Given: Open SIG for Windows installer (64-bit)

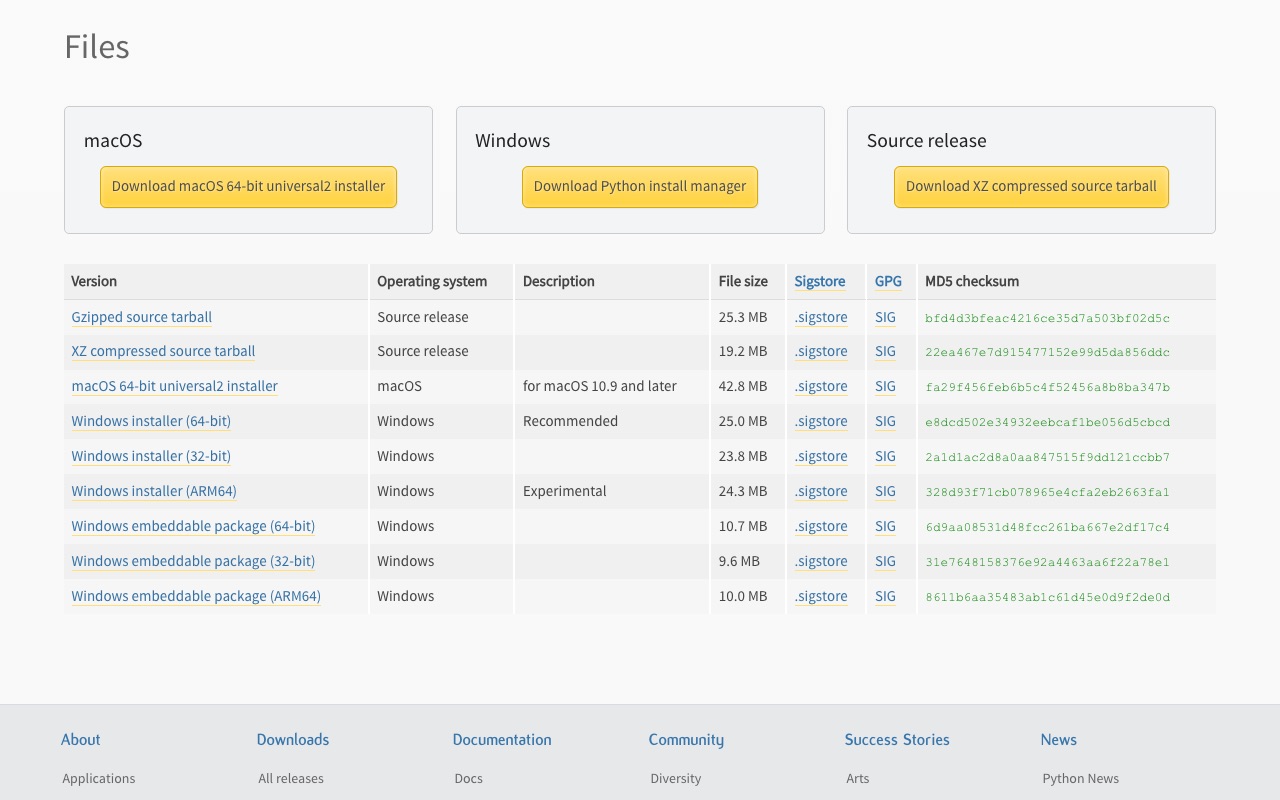Looking at the screenshot, I should coord(885,421).
